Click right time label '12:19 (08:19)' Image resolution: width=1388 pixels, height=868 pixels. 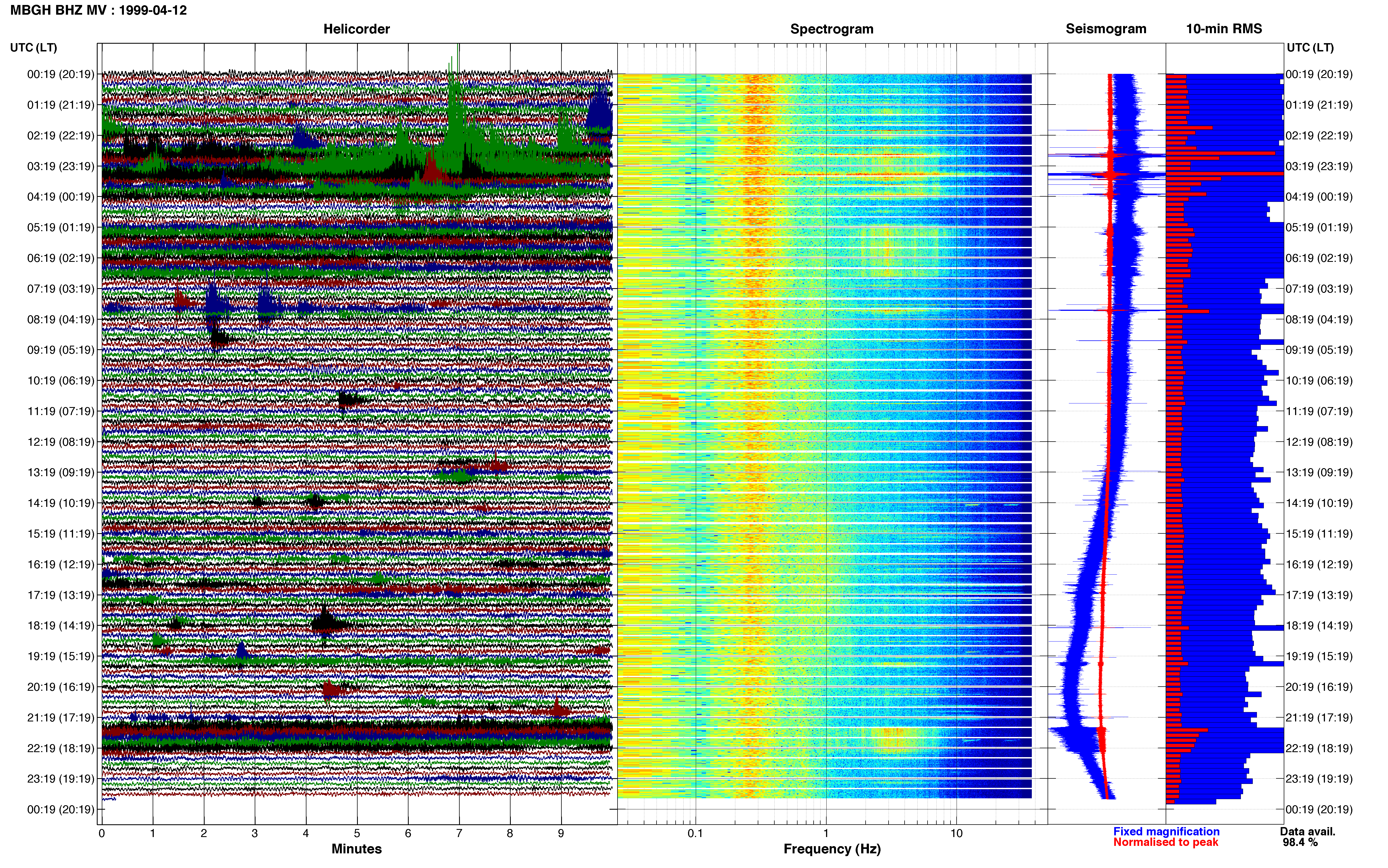(x=1319, y=442)
